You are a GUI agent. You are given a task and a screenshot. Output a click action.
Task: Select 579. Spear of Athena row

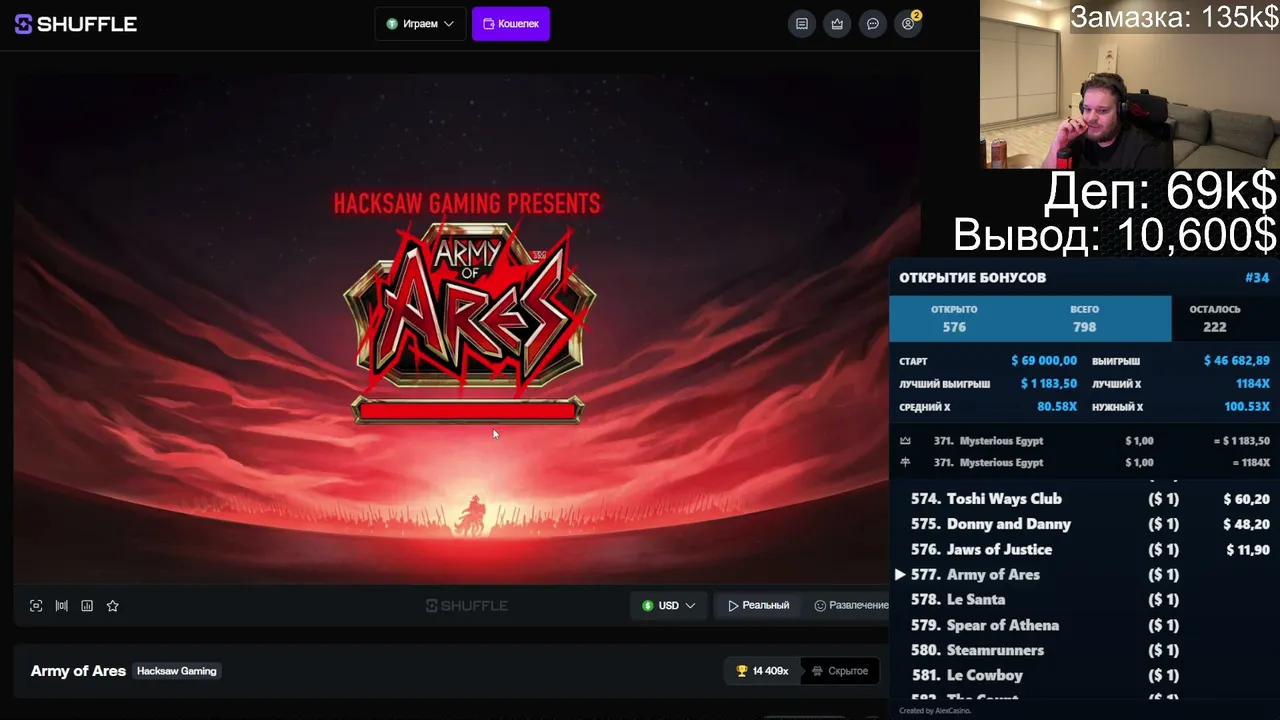click(x=1084, y=625)
